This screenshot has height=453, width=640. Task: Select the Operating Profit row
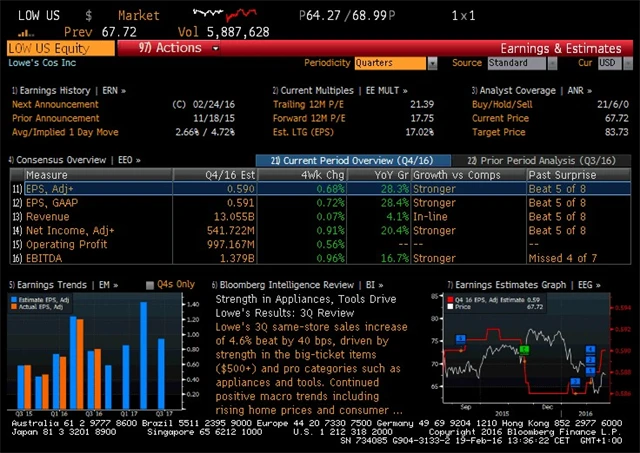pyautogui.click(x=320, y=244)
